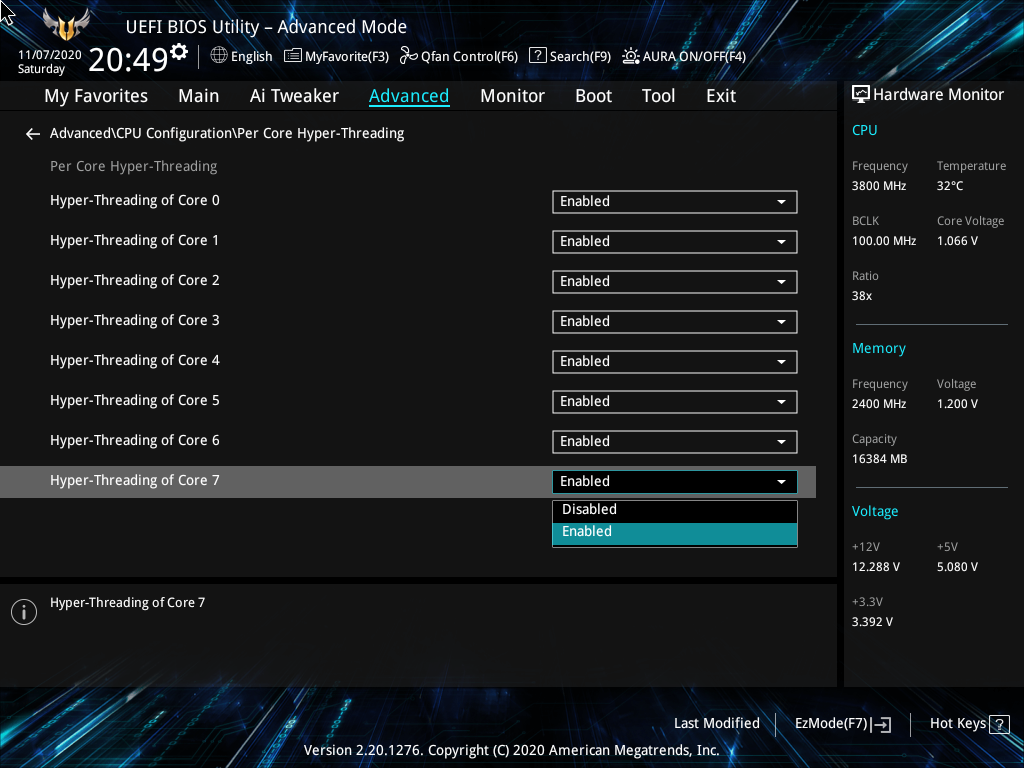Click the Hyper-Threading of Core 0 label

tap(135, 200)
